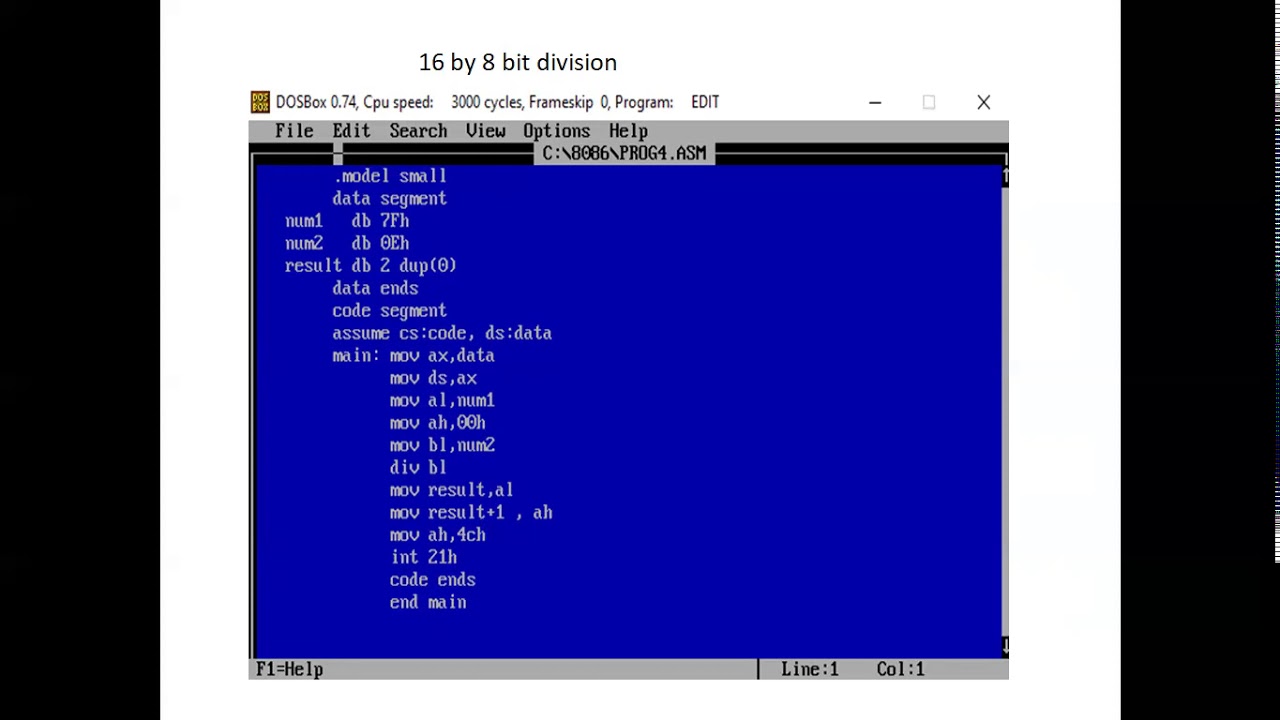Click the Line:1 status indicator
The image size is (1280, 720).
[810, 669]
